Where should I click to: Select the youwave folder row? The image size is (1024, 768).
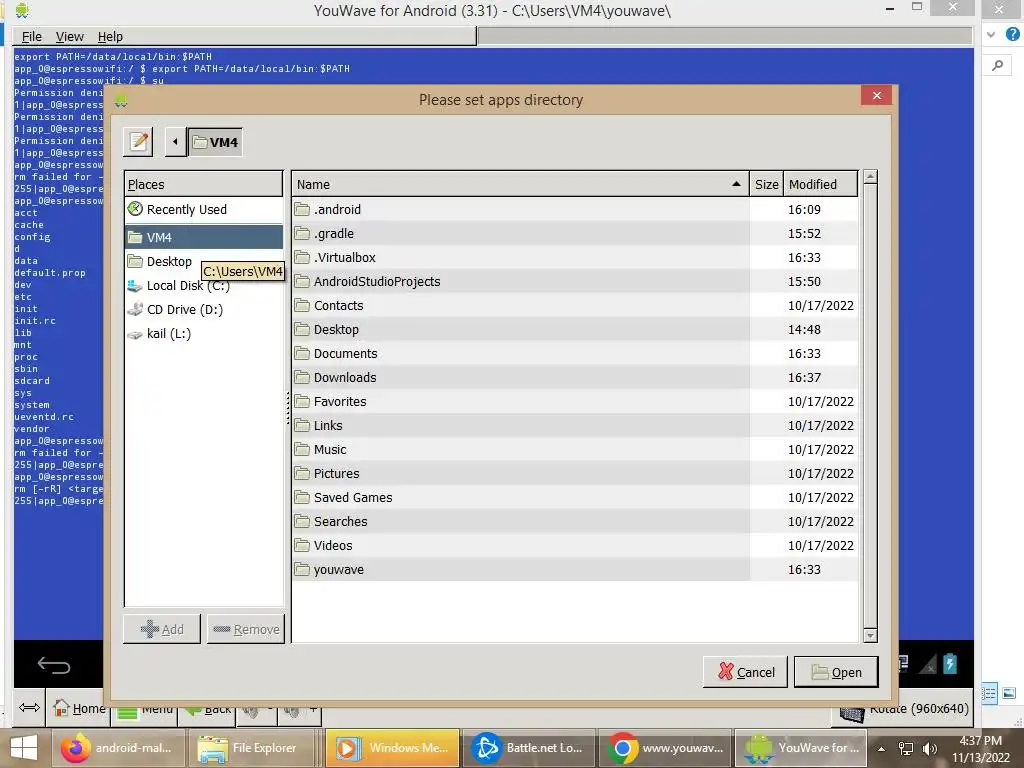(575, 569)
